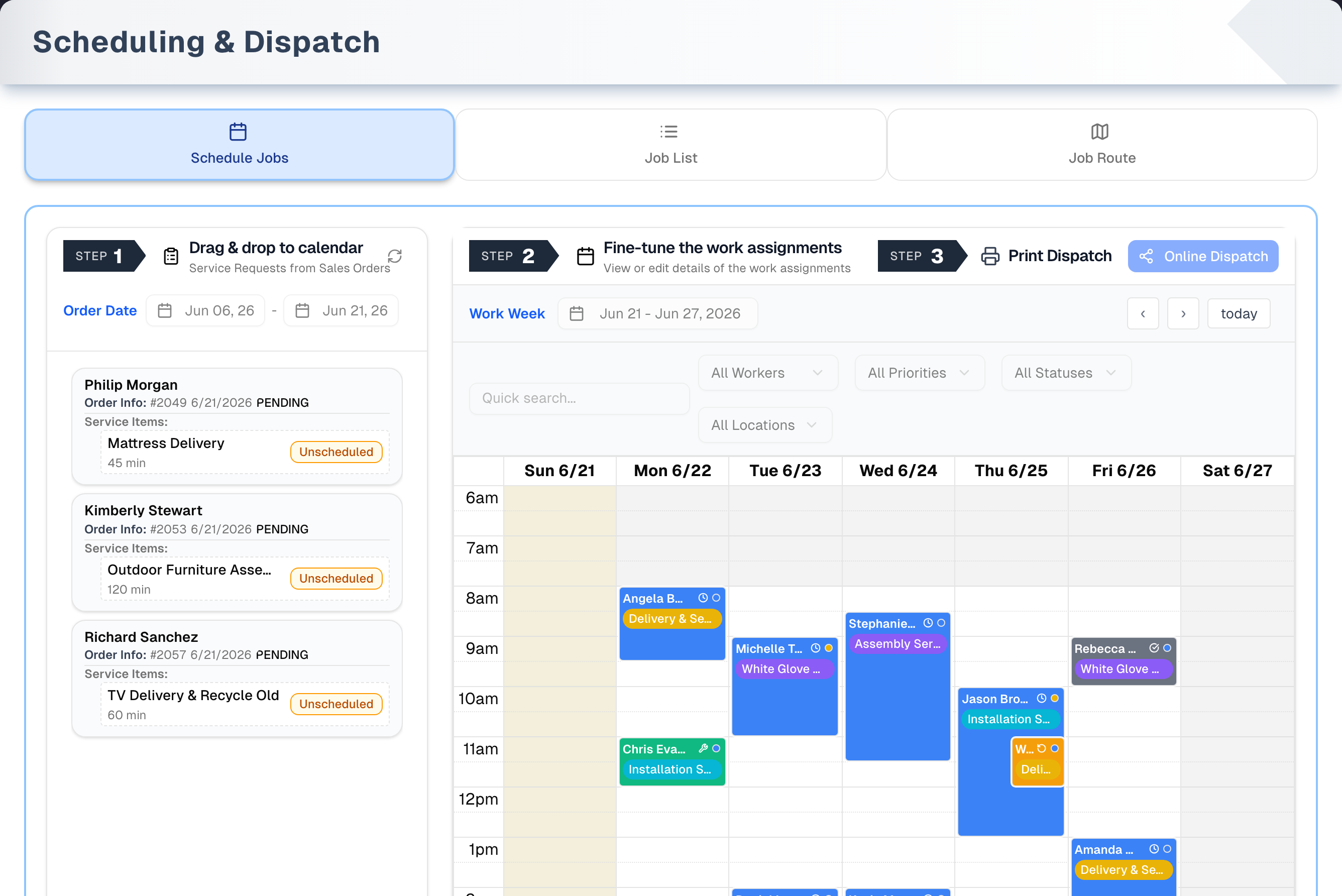
Task: Click the Sat 6/27 column header
Action: click(1237, 471)
